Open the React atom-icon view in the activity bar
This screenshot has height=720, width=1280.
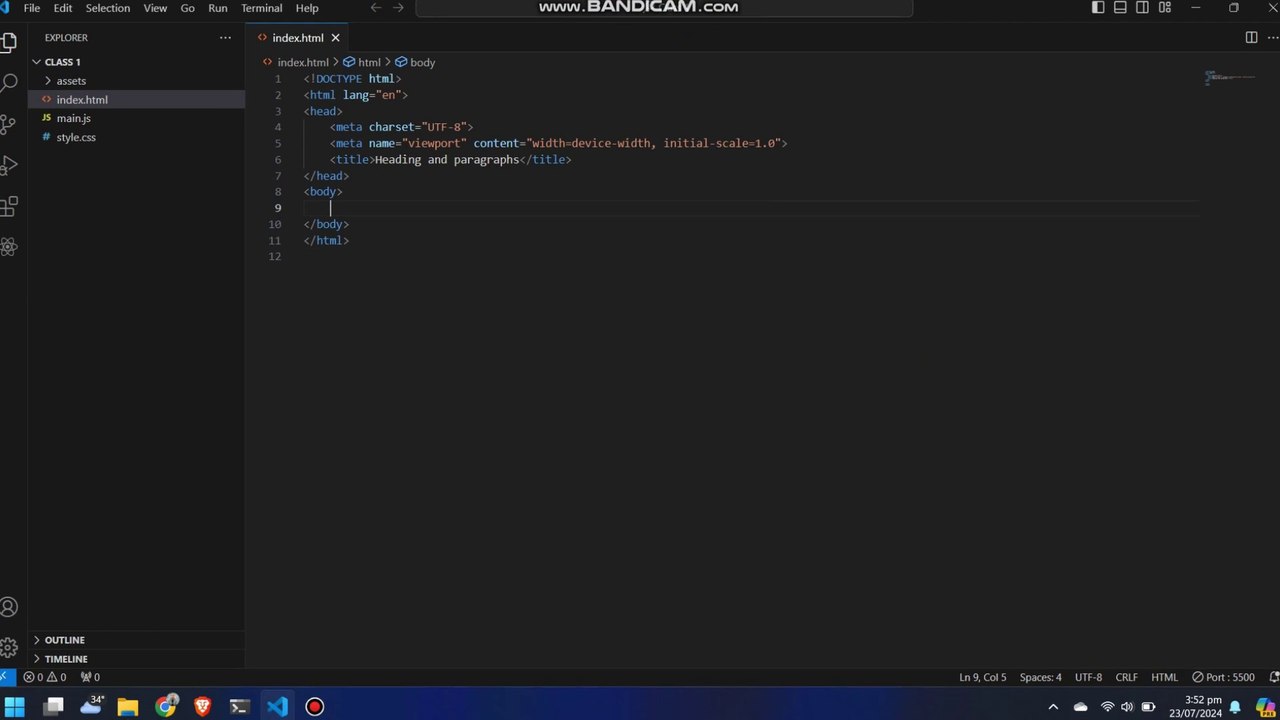coord(9,246)
